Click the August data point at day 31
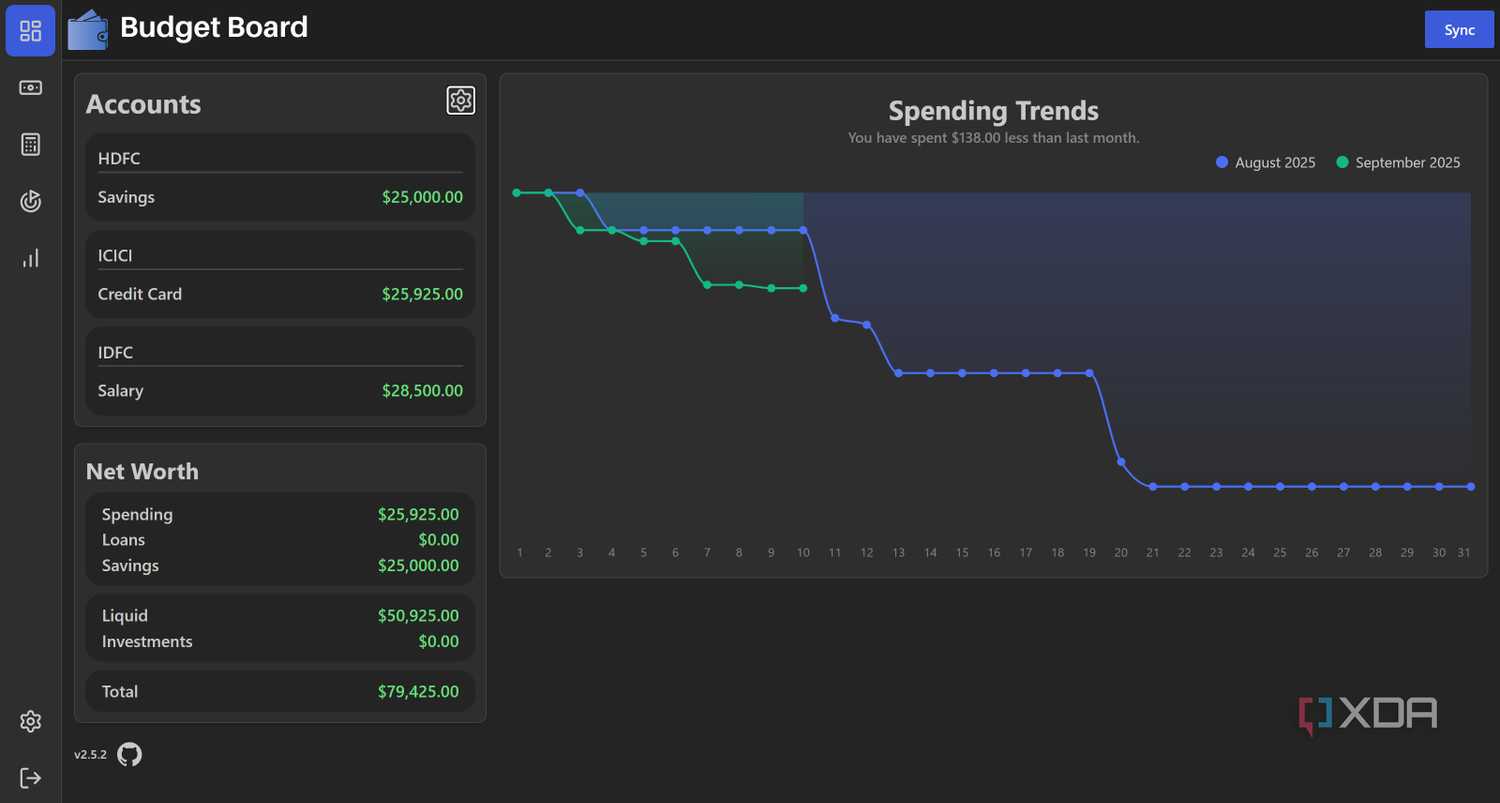Image resolution: width=1500 pixels, height=803 pixels. (1471, 486)
